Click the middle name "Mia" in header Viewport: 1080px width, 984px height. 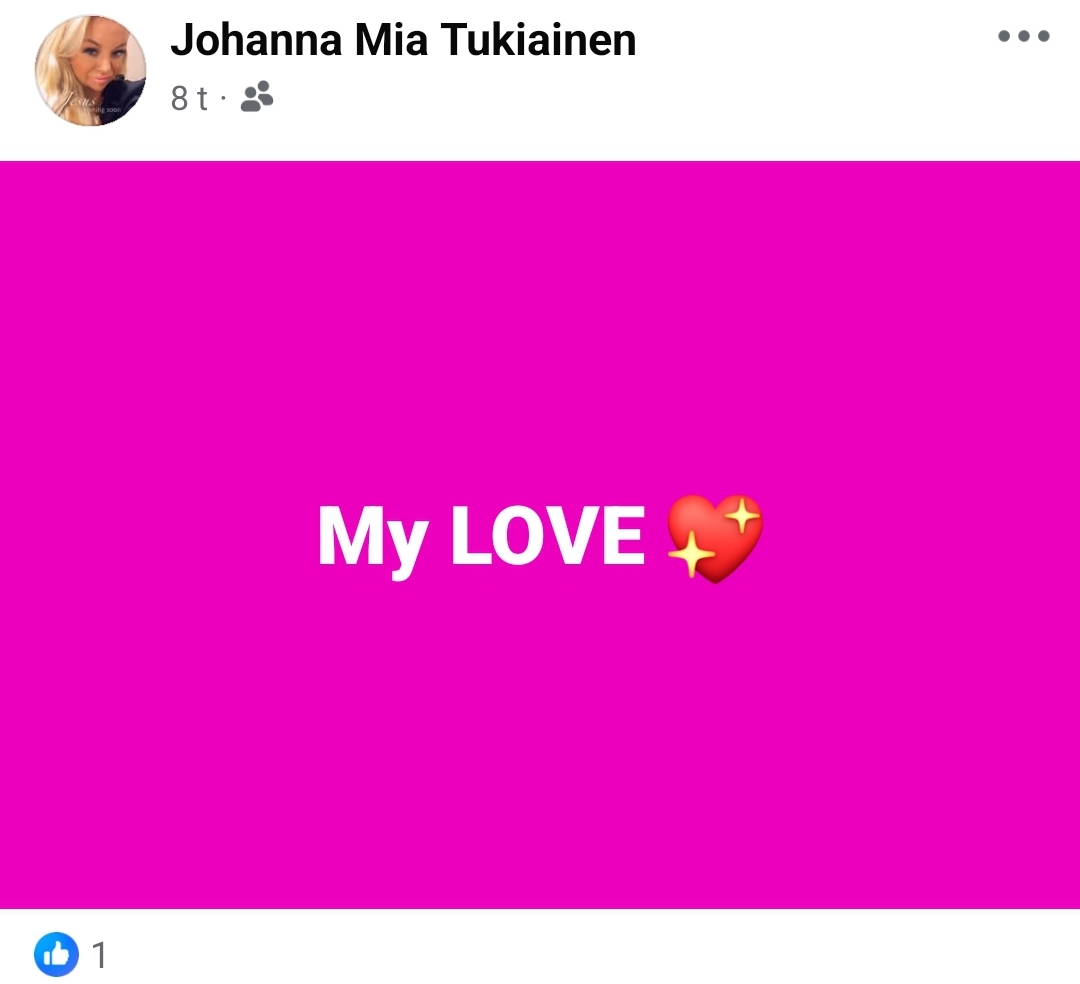391,39
